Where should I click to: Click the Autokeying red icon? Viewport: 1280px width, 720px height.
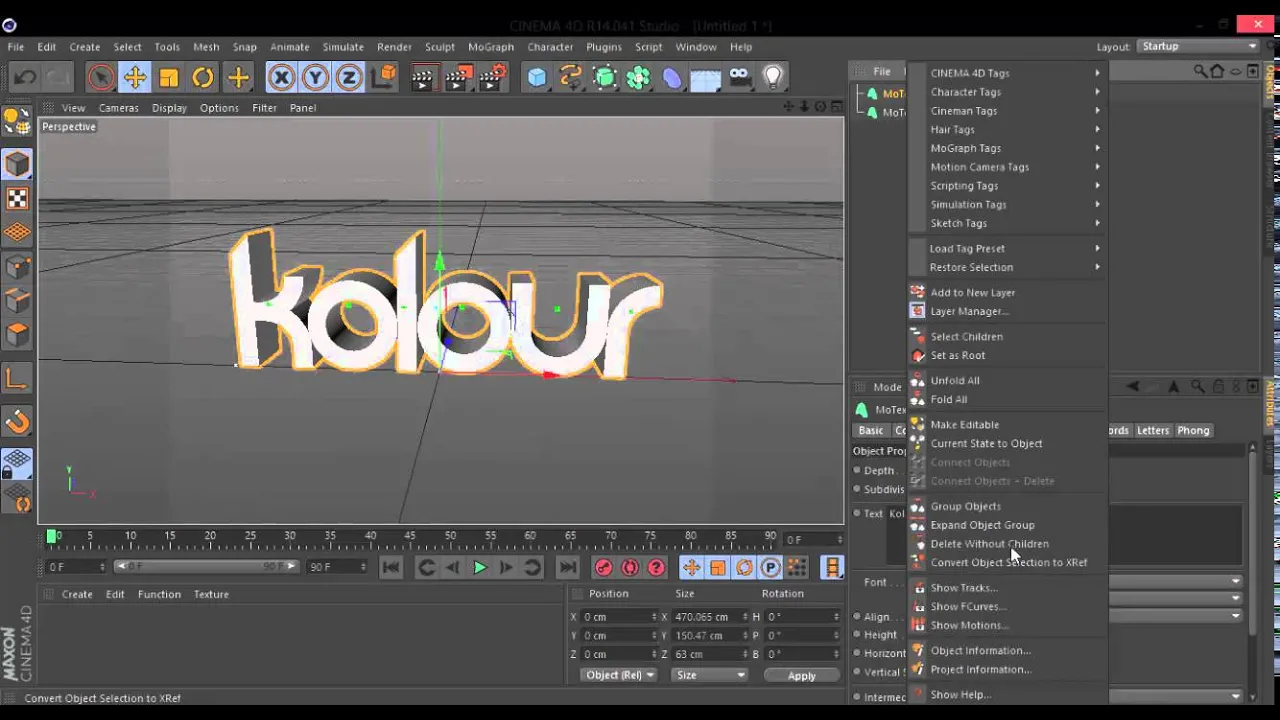click(x=630, y=567)
